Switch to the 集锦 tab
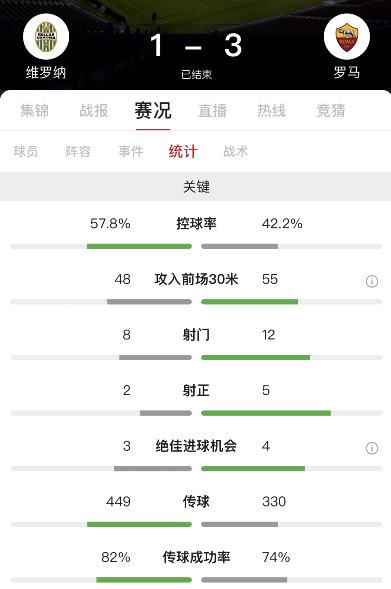391x589 pixels. (35, 111)
